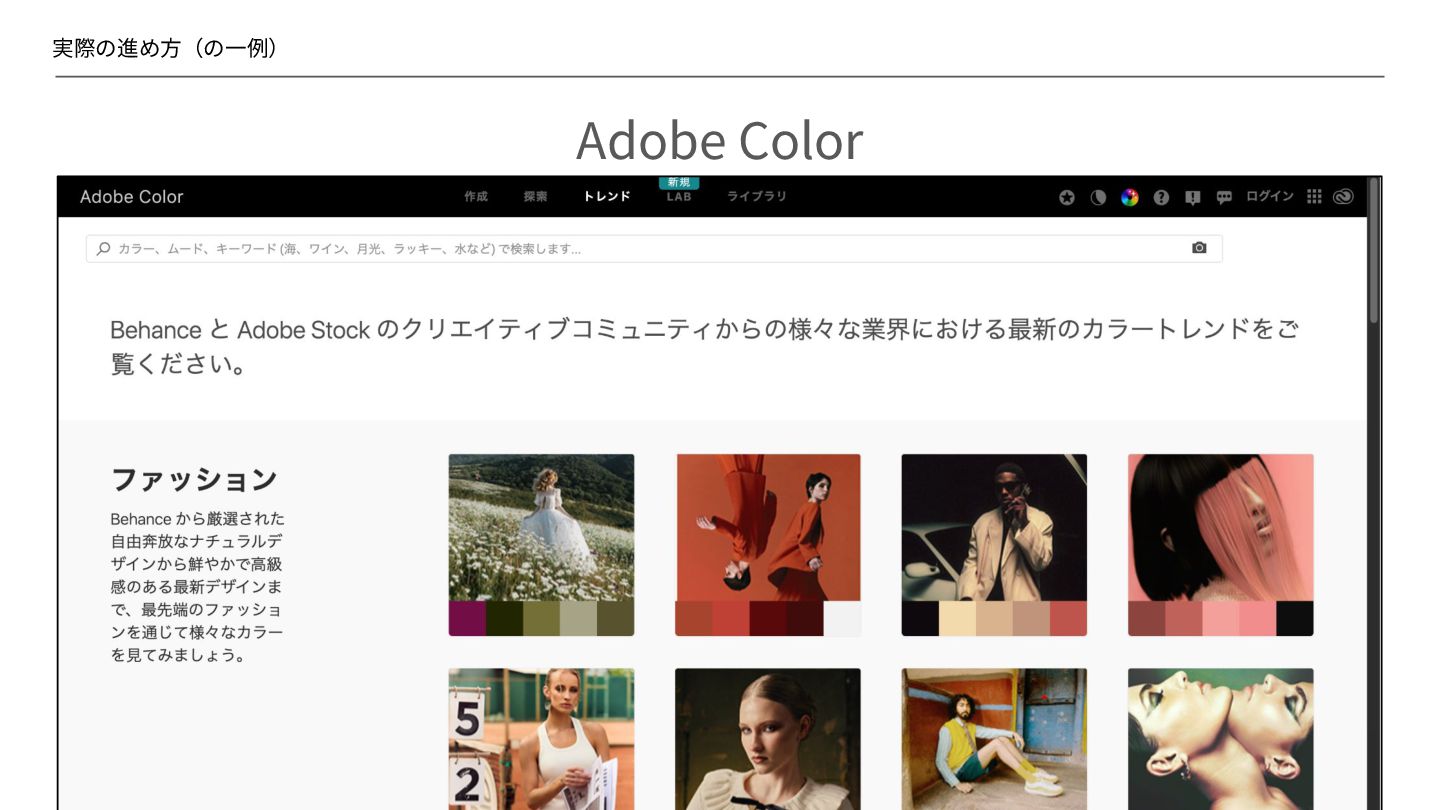Go to the ライブラリ tab
1440x810 pixels.
coord(757,197)
